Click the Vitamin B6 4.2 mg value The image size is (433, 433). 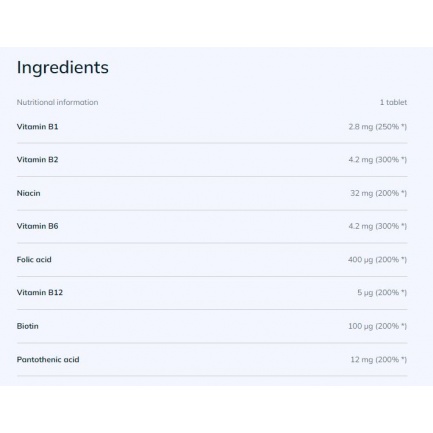point(378,226)
